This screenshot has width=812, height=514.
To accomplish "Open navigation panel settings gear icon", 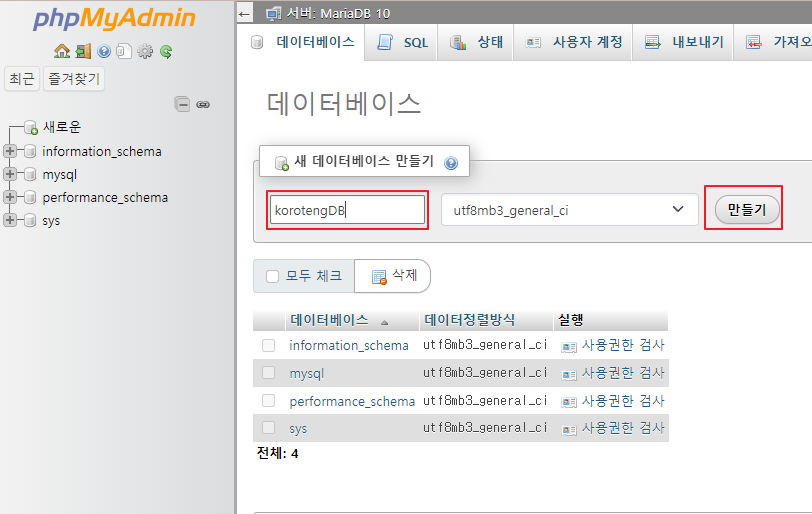I will point(145,51).
